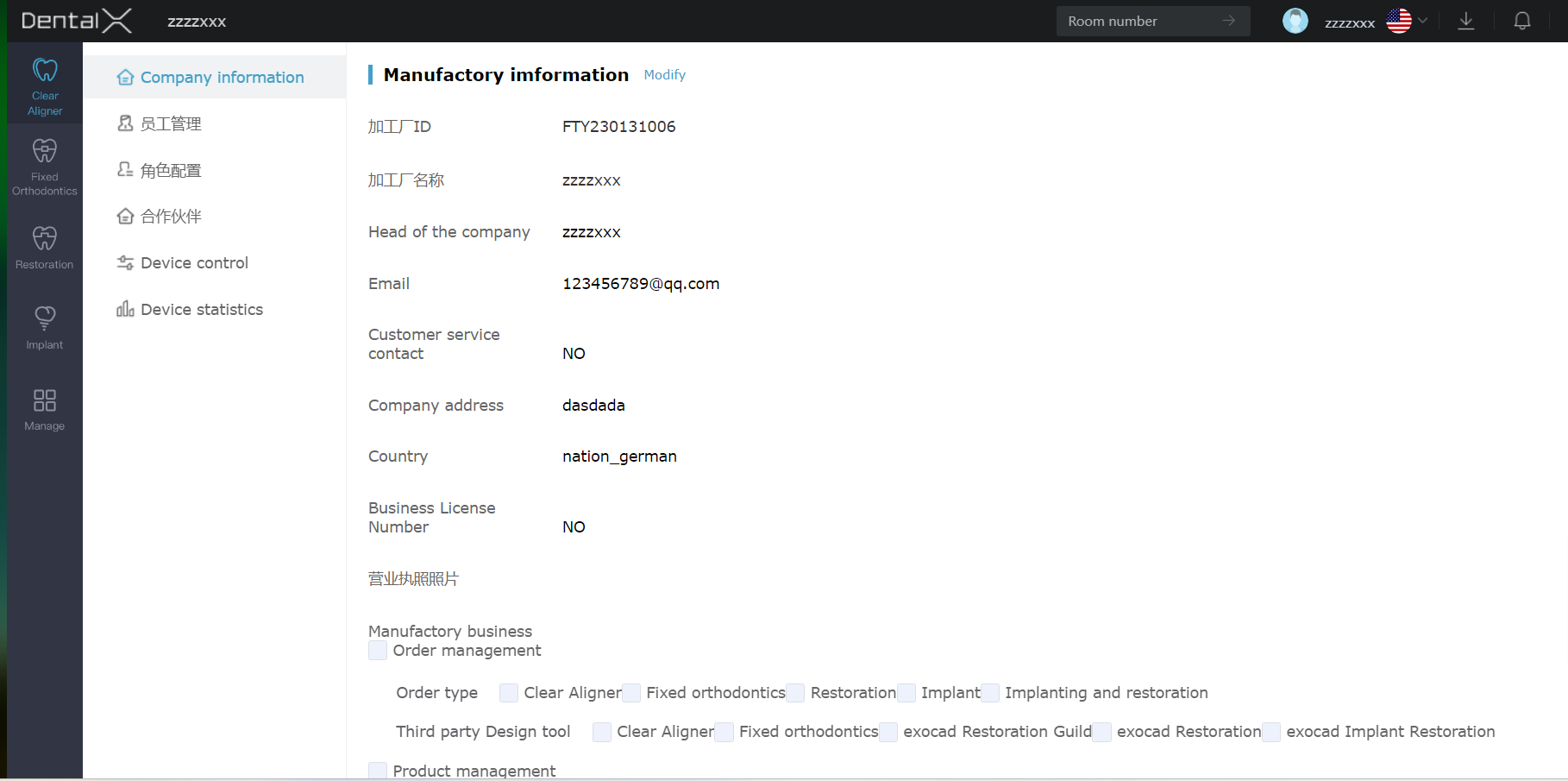Check exocad Restoration Guild checkbox
This screenshot has width=1568, height=781.
pos(888,732)
